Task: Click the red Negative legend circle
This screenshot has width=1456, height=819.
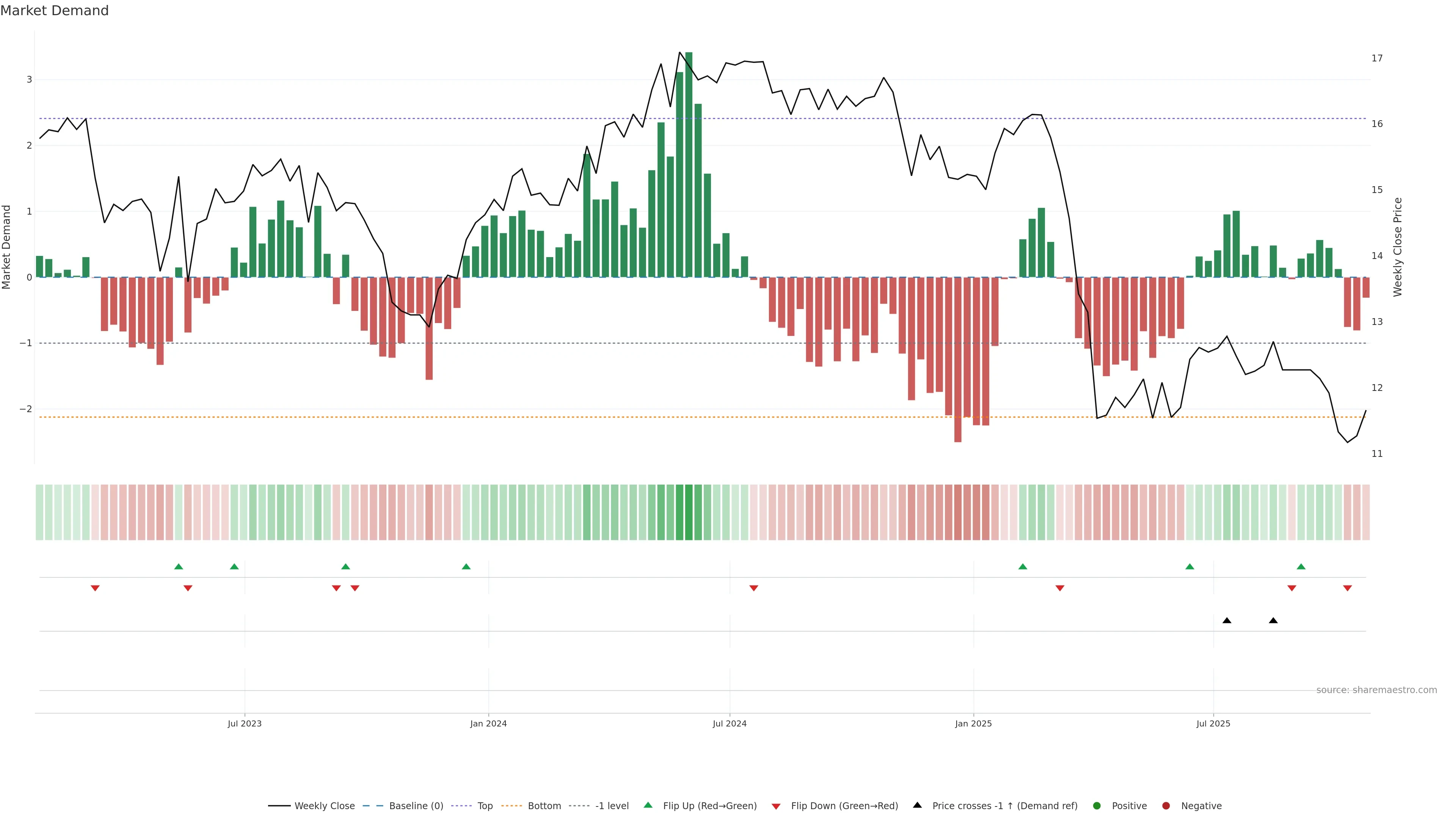Action: pyautogui.click(x=1166, y=805)
